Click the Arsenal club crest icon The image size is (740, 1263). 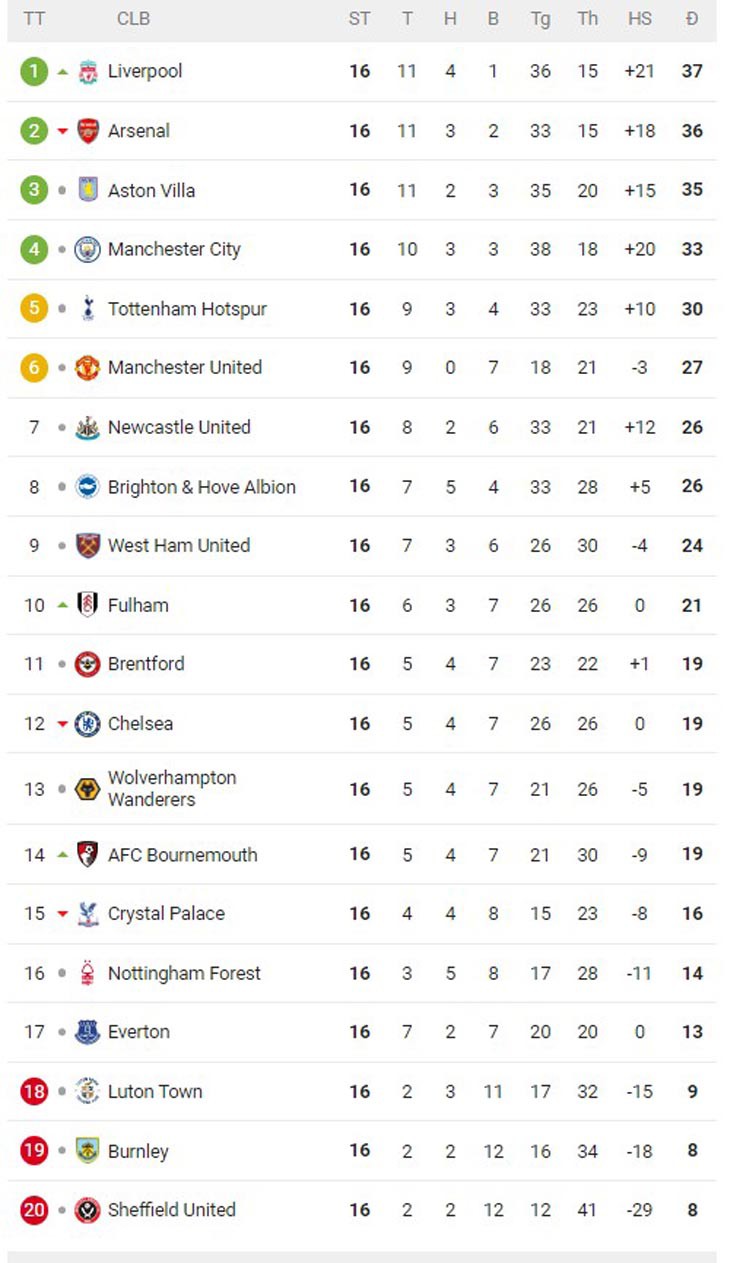pyautogui.click(x=88, y=131)
